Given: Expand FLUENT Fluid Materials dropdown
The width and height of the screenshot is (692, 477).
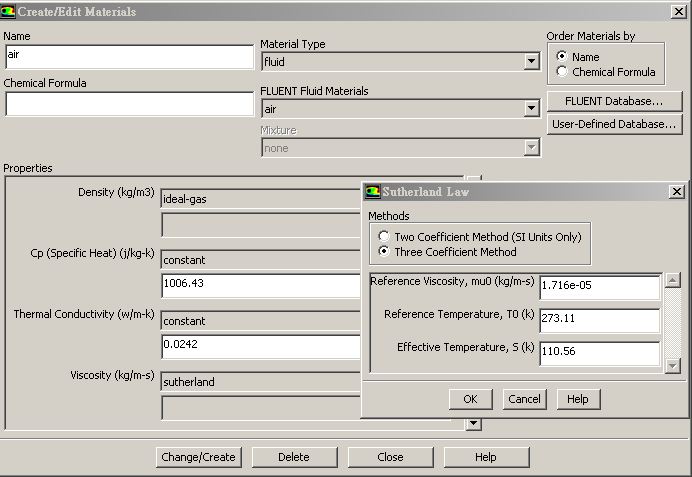Looking at the screenshot, I should point(531,109).
